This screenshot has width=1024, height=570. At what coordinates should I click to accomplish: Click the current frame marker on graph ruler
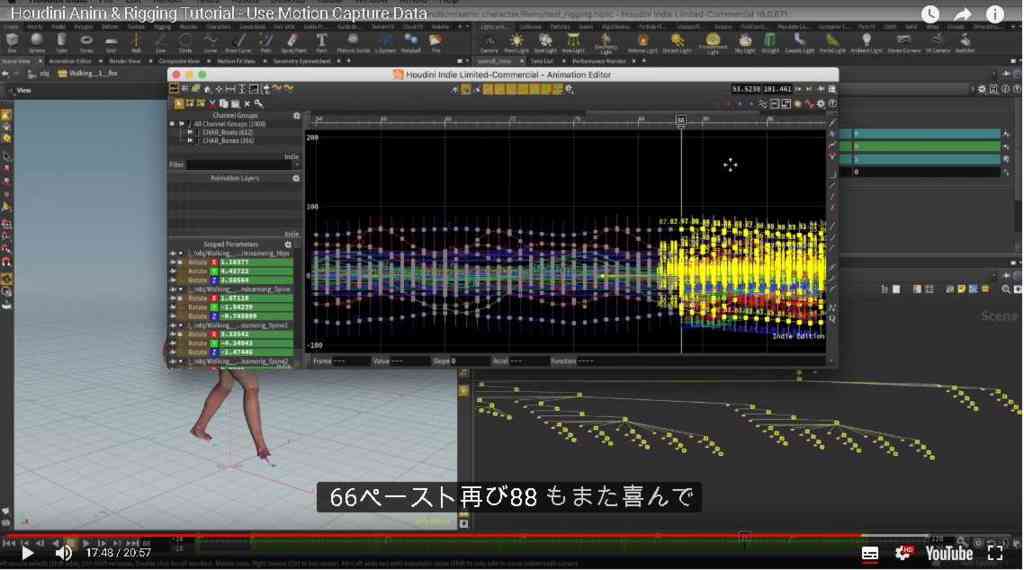[x=680, y=119]
